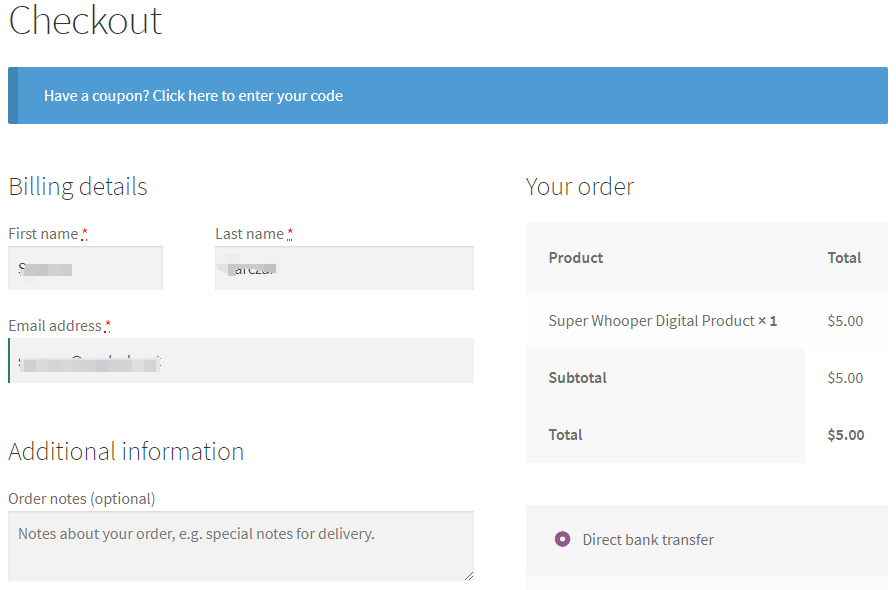This screenshot has width=896, height=590.
Task: Click the 'Your order' section heading
Action: (x=580, y=187)
